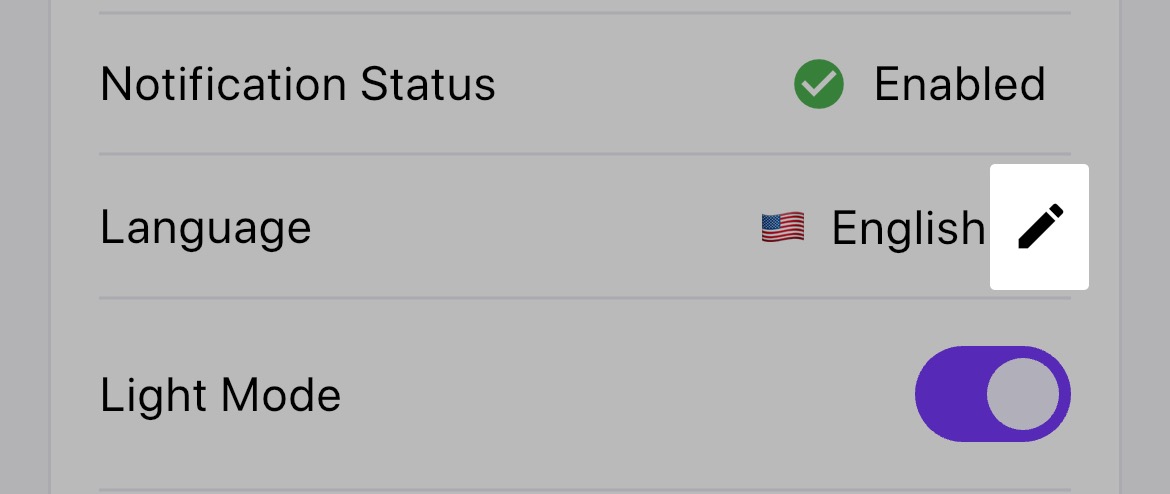Click the green checkmark notification icon

click(x=819, y=84)
